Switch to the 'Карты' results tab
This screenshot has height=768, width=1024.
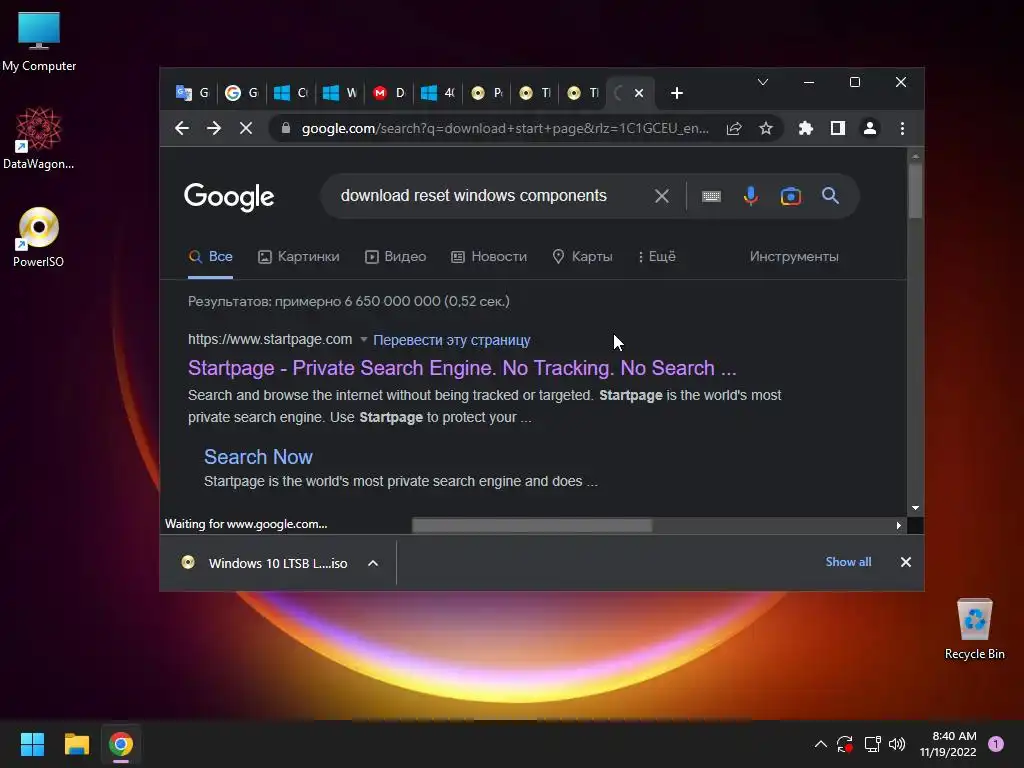point(582,257)
